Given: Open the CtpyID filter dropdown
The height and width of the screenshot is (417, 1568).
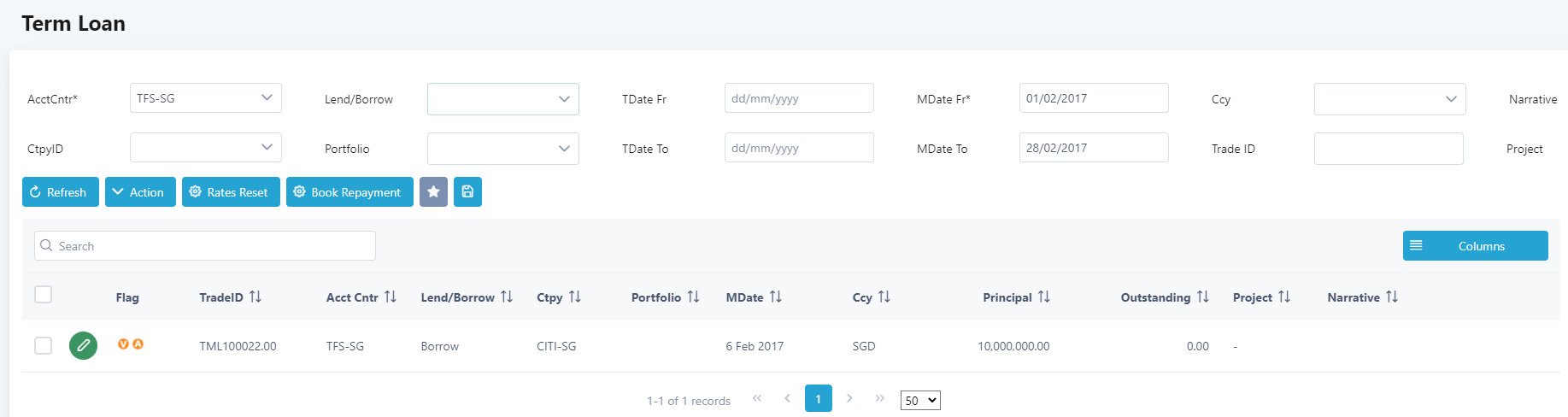Looking at the screenshot, I should (206, 148).
